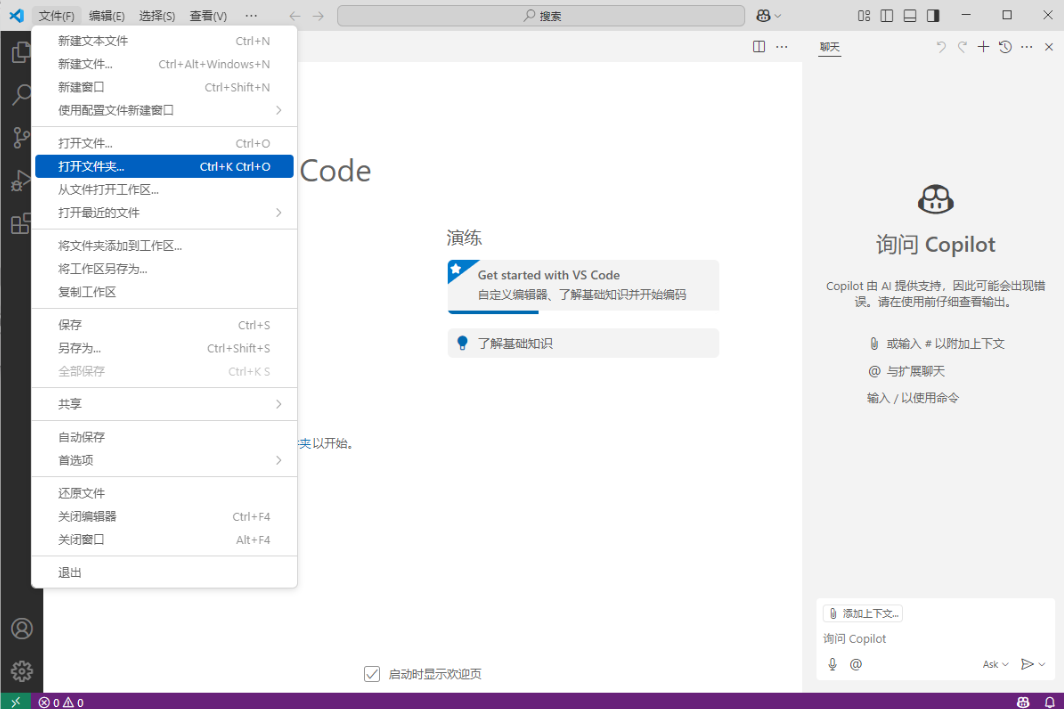Redo last chat request icon
The width and height of the screenshot is (1064, 709).
coord(962,47)
